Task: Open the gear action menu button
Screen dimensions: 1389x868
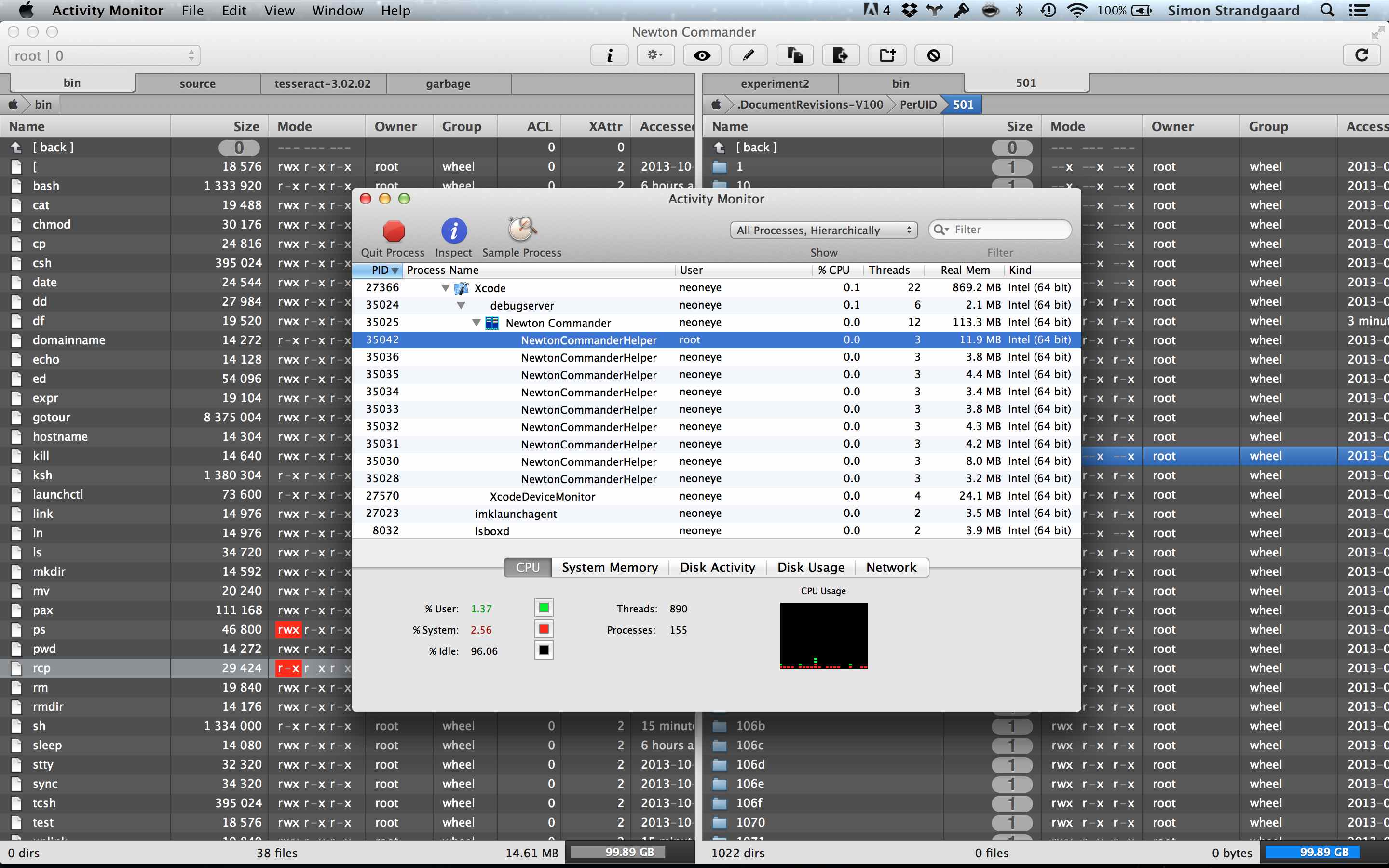Action: [x=655, y=55]
